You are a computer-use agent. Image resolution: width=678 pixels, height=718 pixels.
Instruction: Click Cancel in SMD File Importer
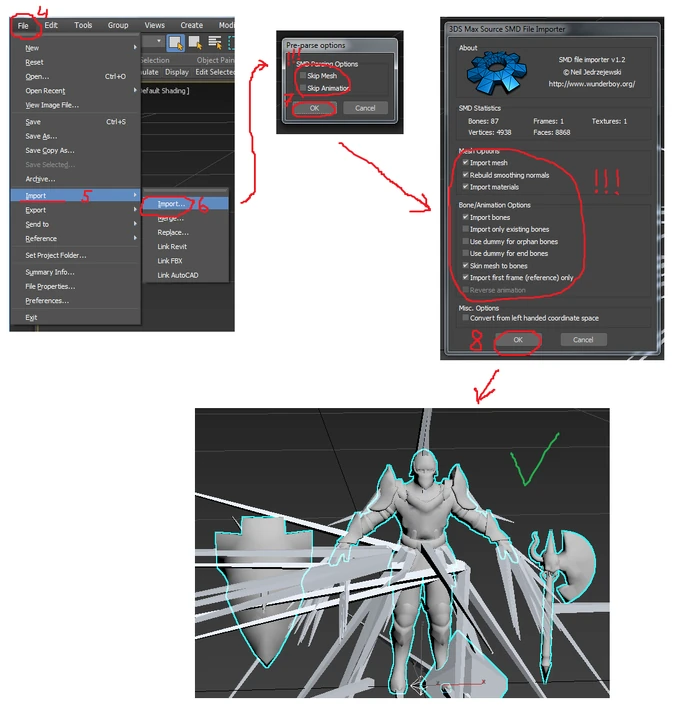583,340
